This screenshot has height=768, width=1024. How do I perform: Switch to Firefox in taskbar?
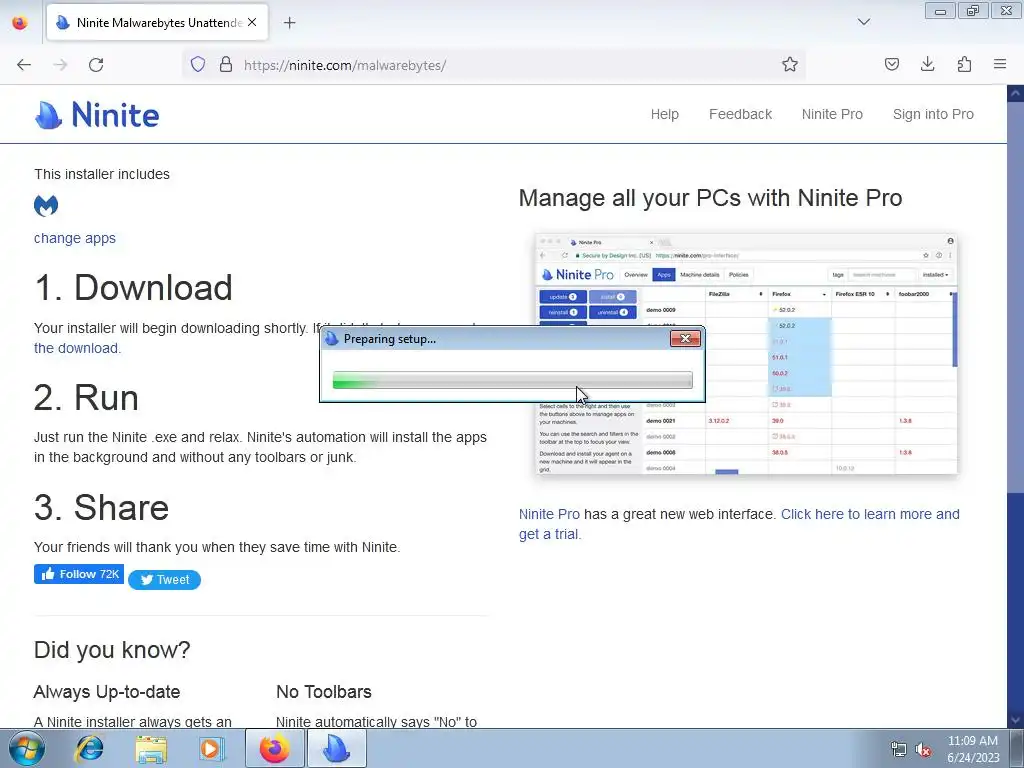274,748
